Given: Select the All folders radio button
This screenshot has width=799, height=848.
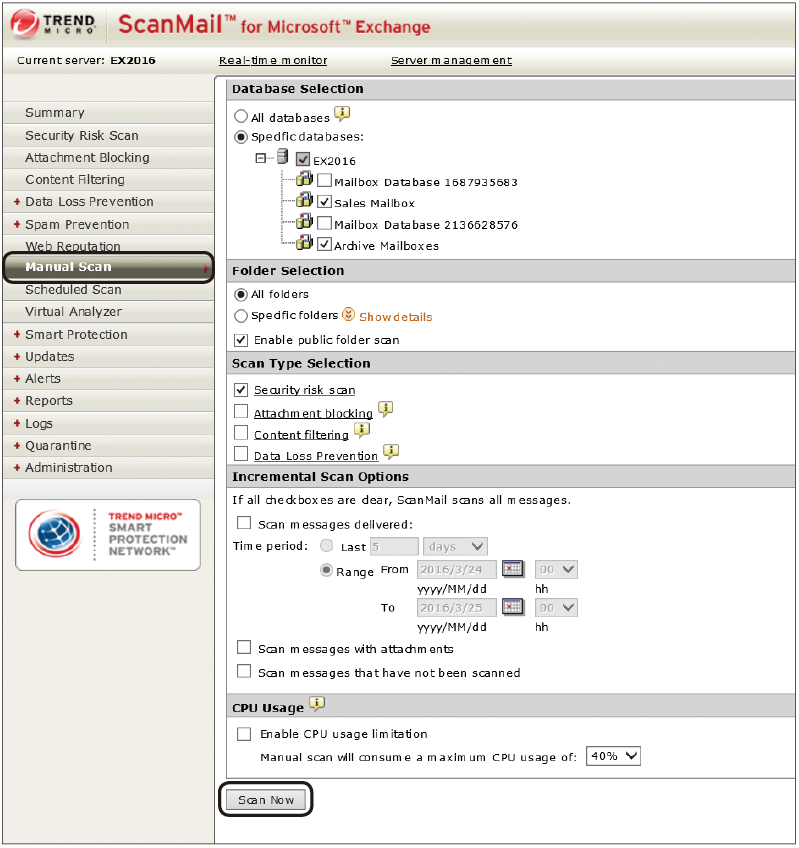Looking at the screenshot, I should (x=241, y=295).
